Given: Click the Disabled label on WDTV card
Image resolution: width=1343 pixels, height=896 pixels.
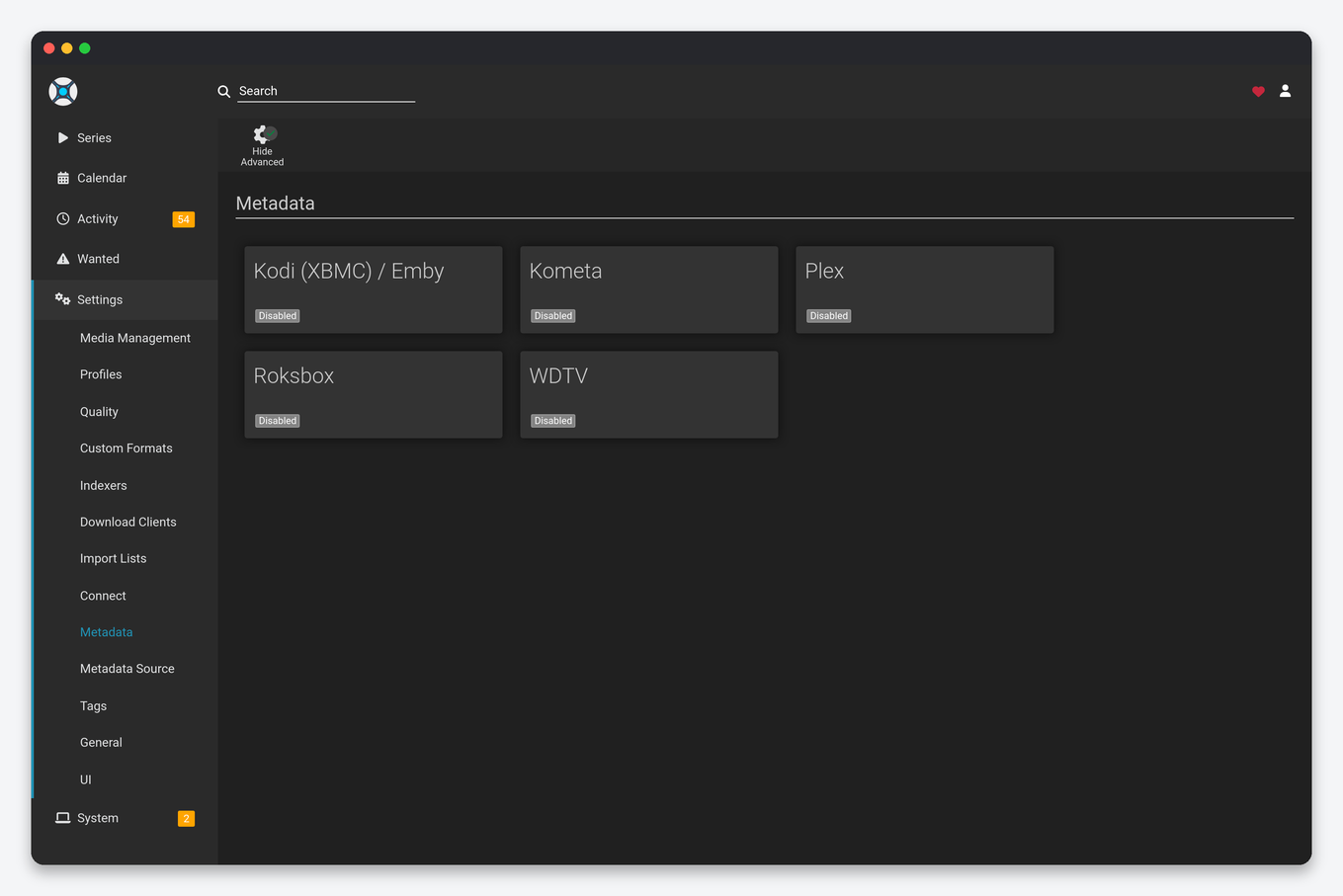Looking at the screenshot, I should tap(553, 421).
